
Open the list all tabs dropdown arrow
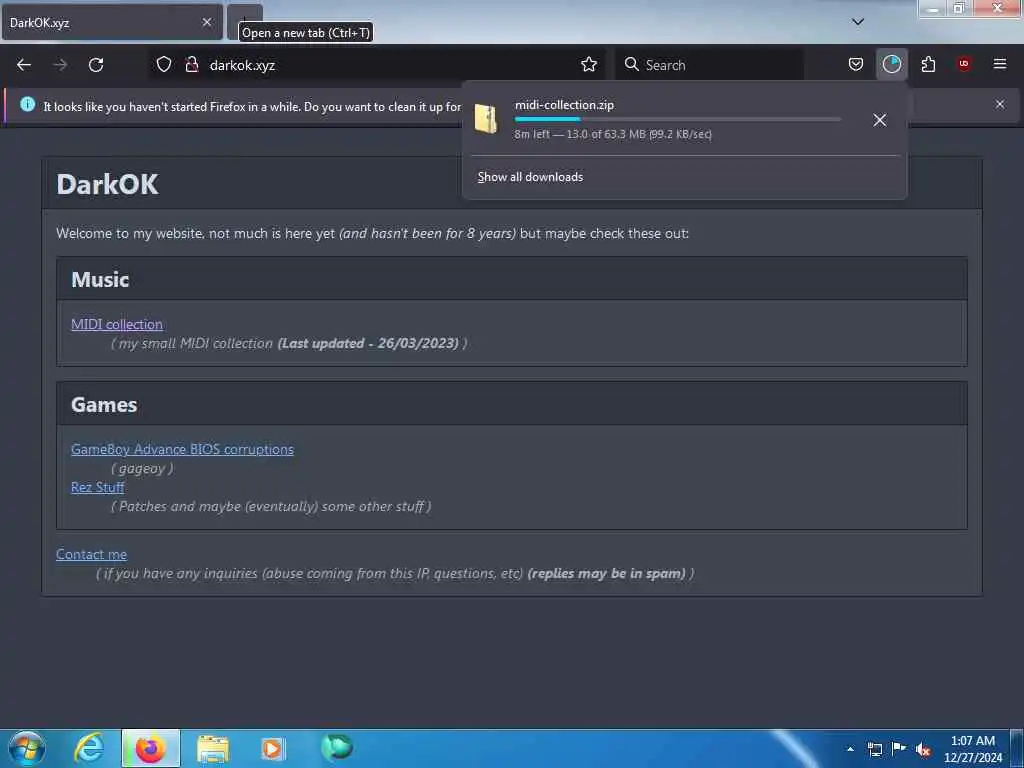pos(858,22)
